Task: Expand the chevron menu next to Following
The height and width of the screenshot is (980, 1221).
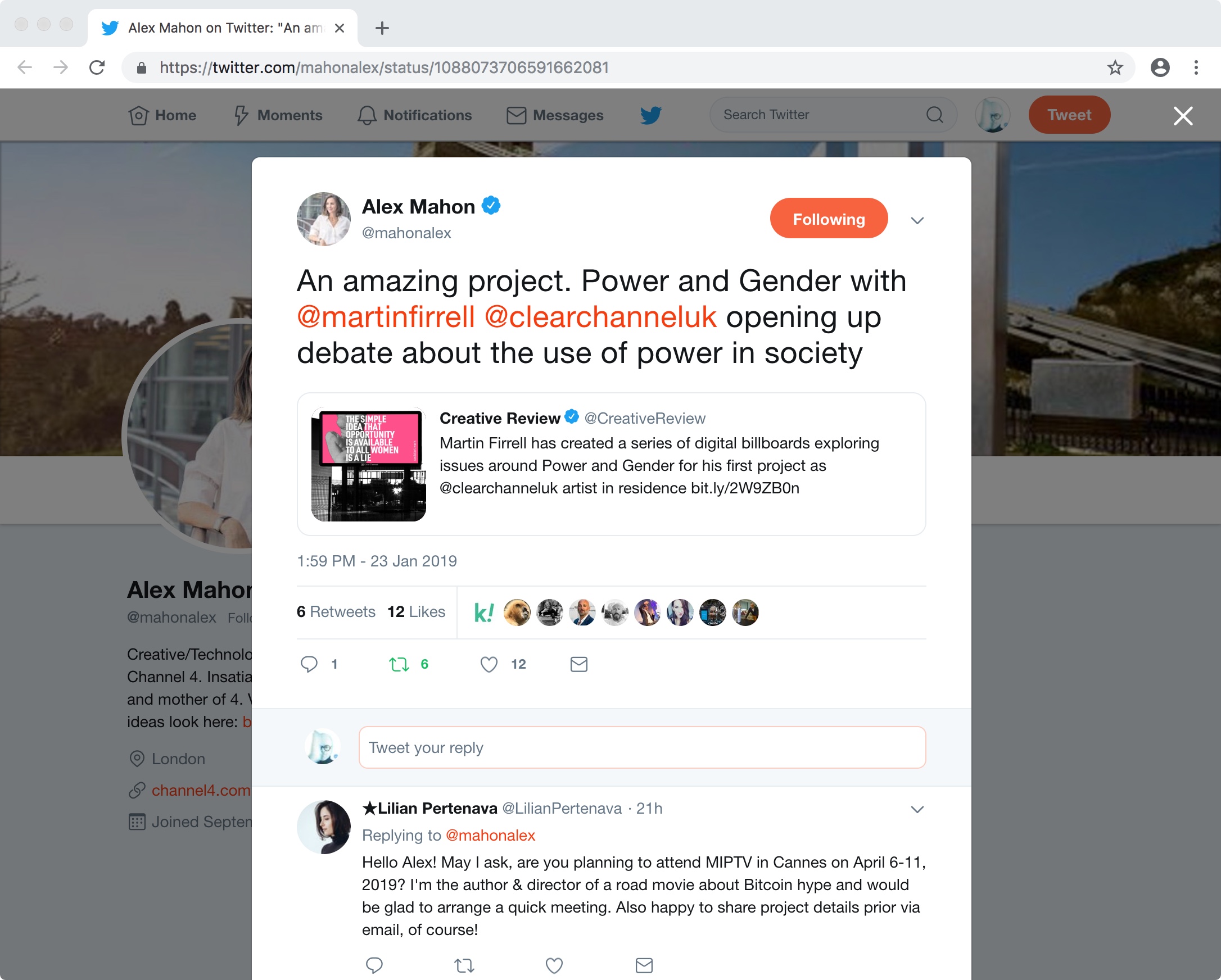Action: tap(917, 220)
